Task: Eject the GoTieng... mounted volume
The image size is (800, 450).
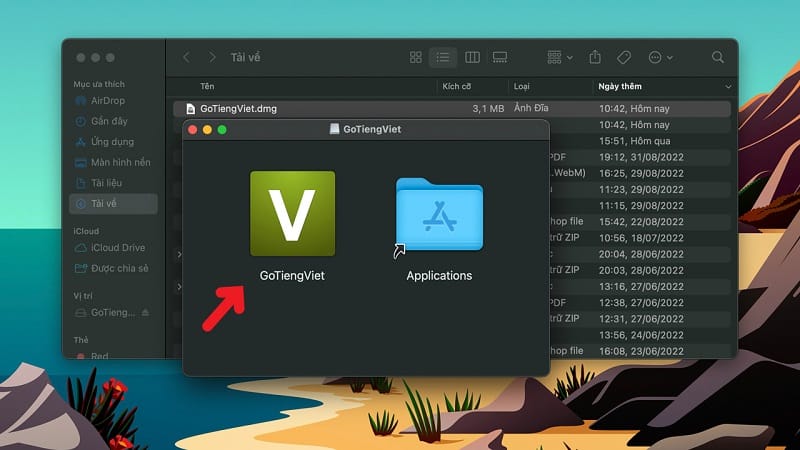Action: pyautogui.click(x=146, y=312)
